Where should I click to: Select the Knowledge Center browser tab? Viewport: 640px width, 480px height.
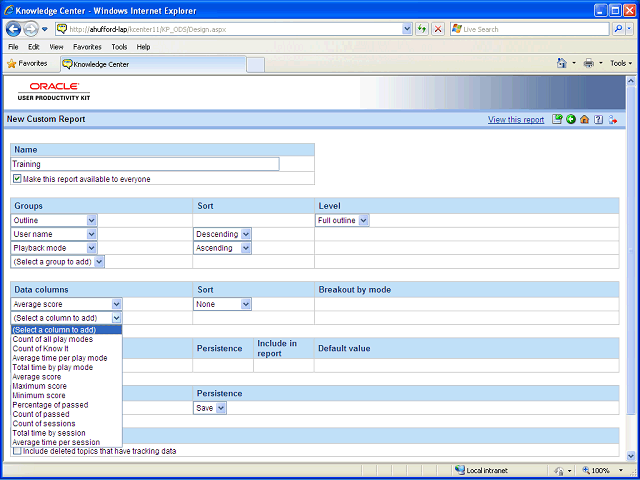tap(153, 64)
